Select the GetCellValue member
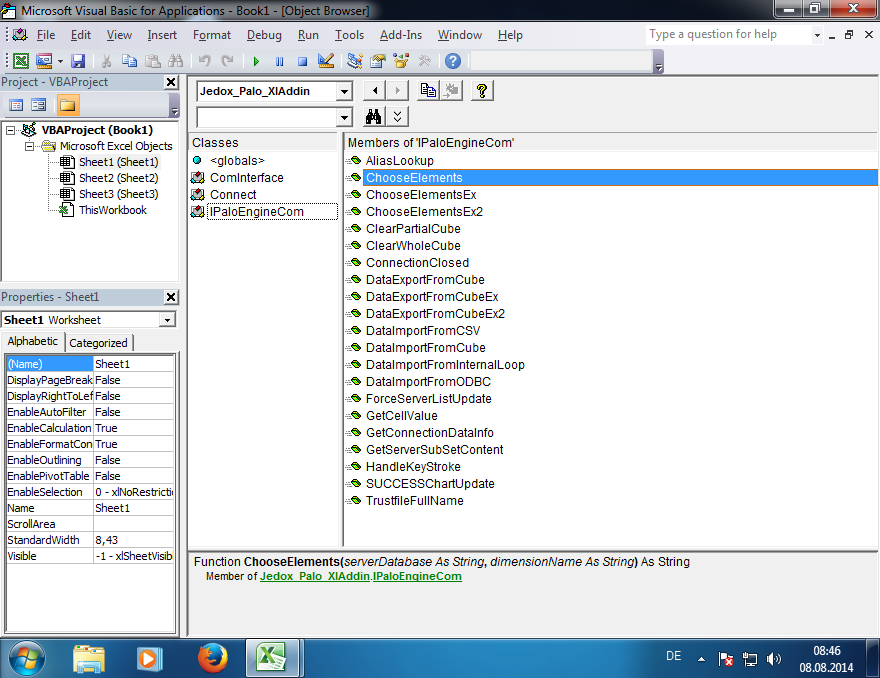The image size is (880, 678). pyautogui.click(x=402, y=416)
